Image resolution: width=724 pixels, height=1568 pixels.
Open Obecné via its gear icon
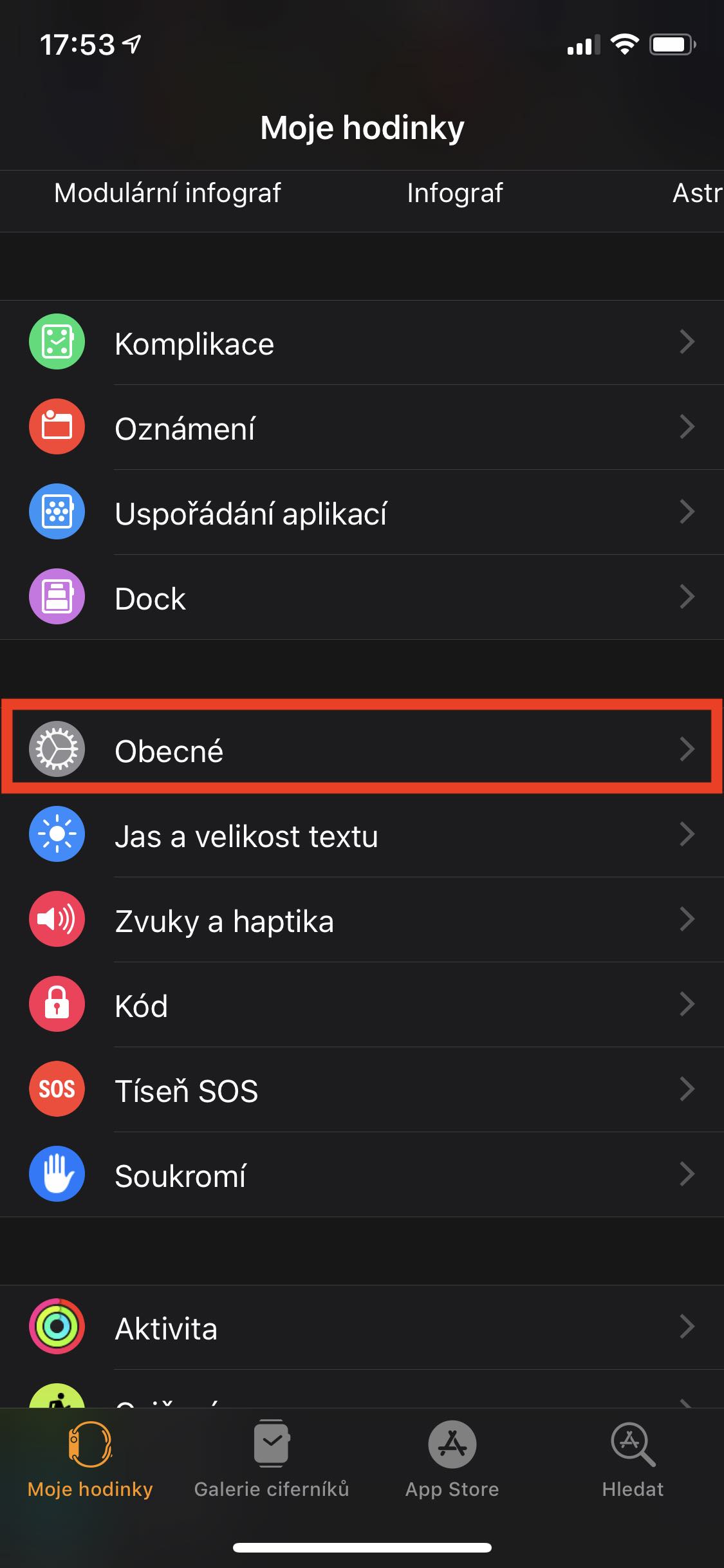(x=57, y=749)
